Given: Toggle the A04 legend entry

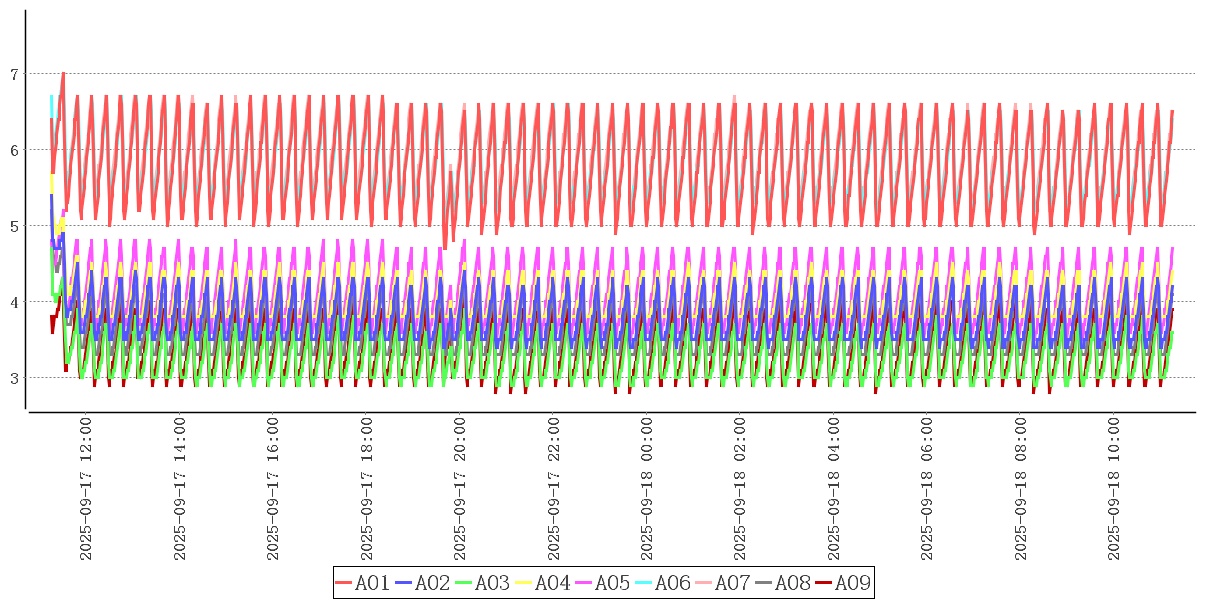Looking at the screenshot, I should coord(552,583).
